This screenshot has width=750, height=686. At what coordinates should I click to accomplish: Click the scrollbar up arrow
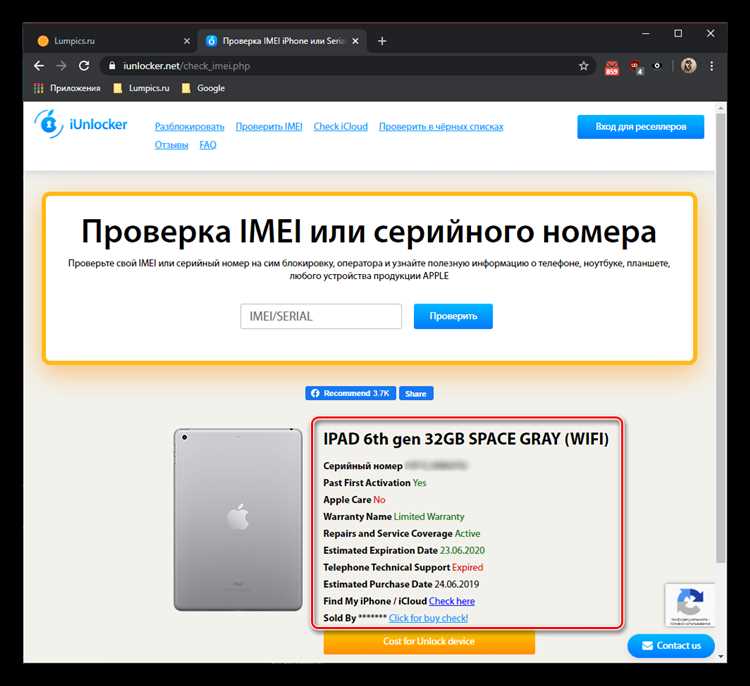(721, 109)
